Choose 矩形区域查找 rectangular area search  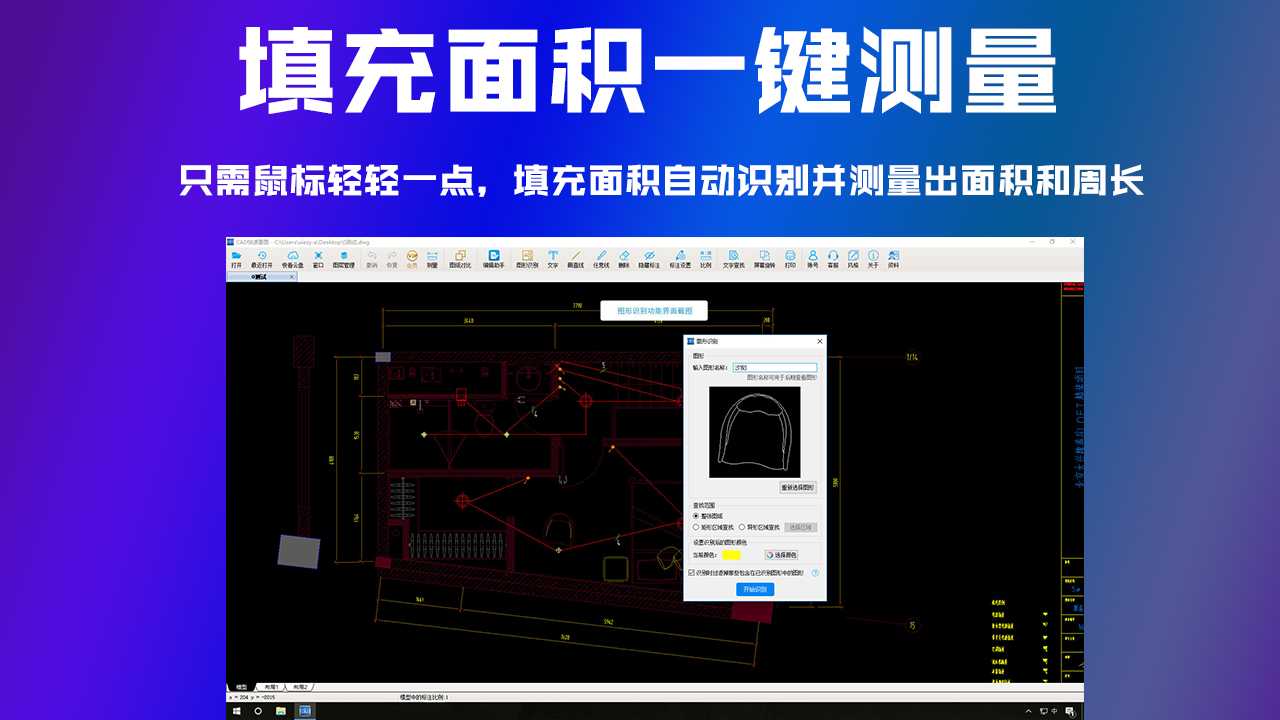click(712, 528)
